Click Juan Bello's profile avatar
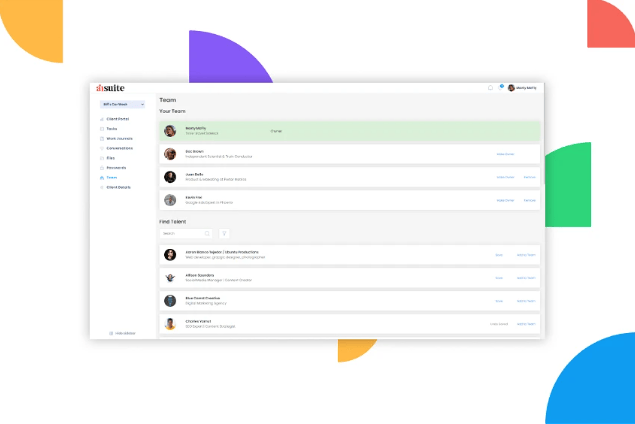Viewport: 635px width, 424px height. (170, 176)
